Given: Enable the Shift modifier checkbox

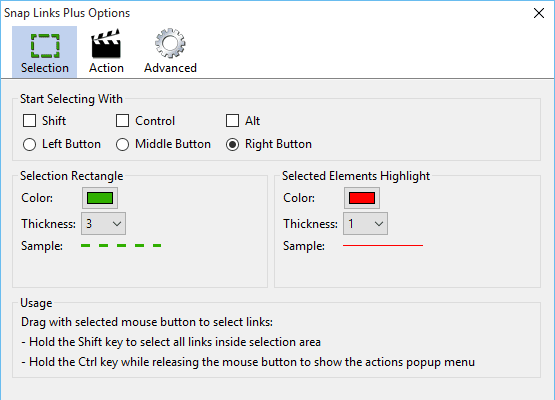Looking at the screenshot, I should 29,121.
